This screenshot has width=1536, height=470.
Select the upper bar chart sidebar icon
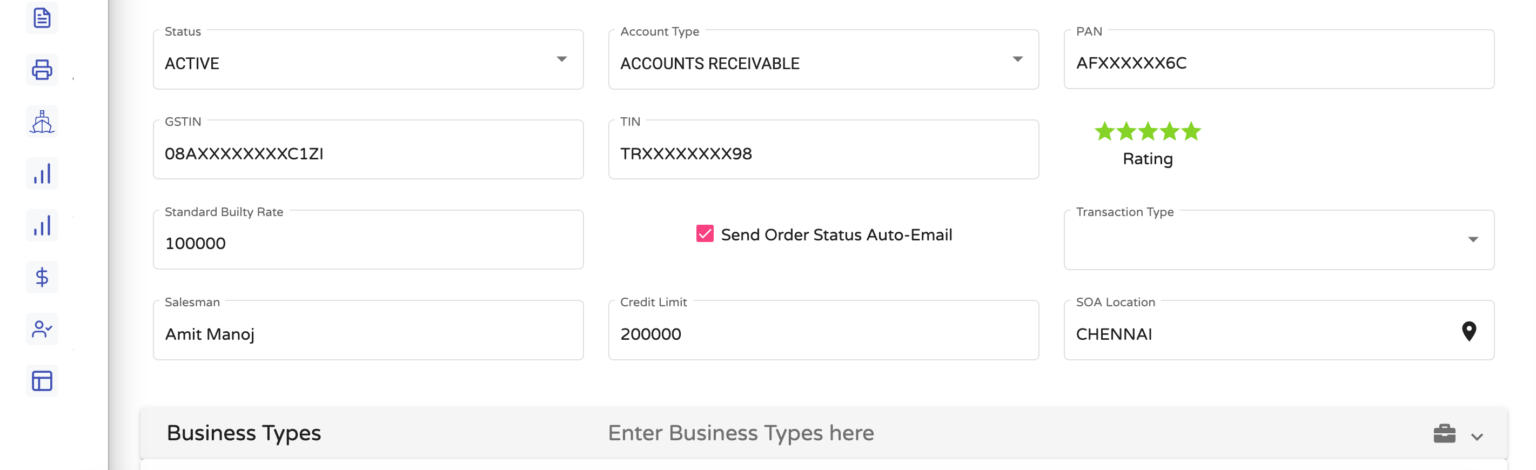pyautogui.click(x=42, y=174)
